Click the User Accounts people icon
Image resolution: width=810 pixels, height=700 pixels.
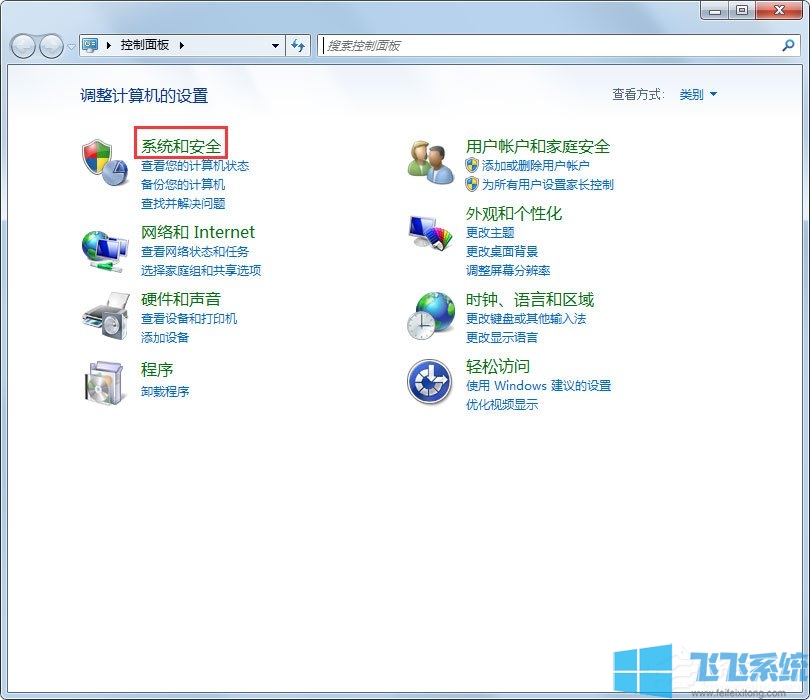(x=431, y=160)
